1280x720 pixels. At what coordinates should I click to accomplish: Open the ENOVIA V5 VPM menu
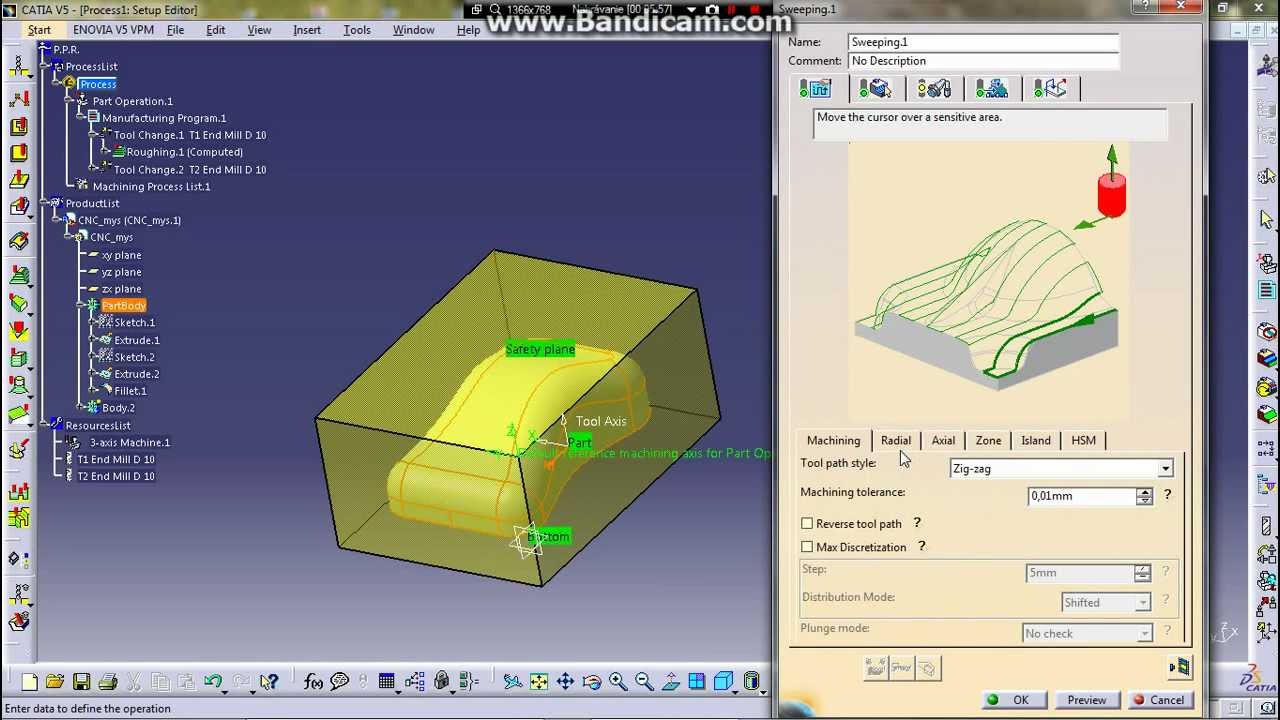pyautogui.click(x=113, y=30)
